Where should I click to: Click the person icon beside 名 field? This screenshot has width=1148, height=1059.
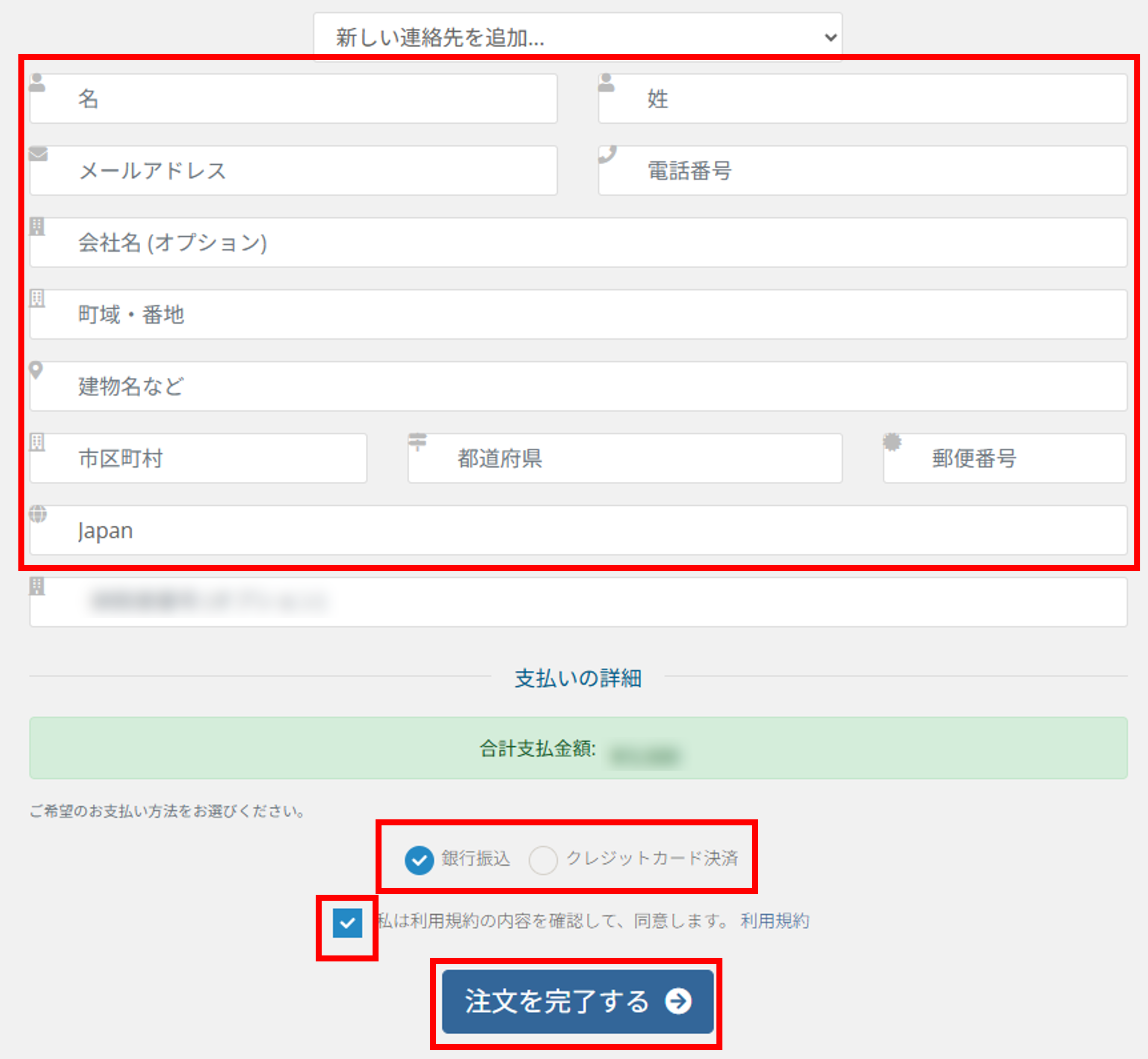[x=37, y=83]
